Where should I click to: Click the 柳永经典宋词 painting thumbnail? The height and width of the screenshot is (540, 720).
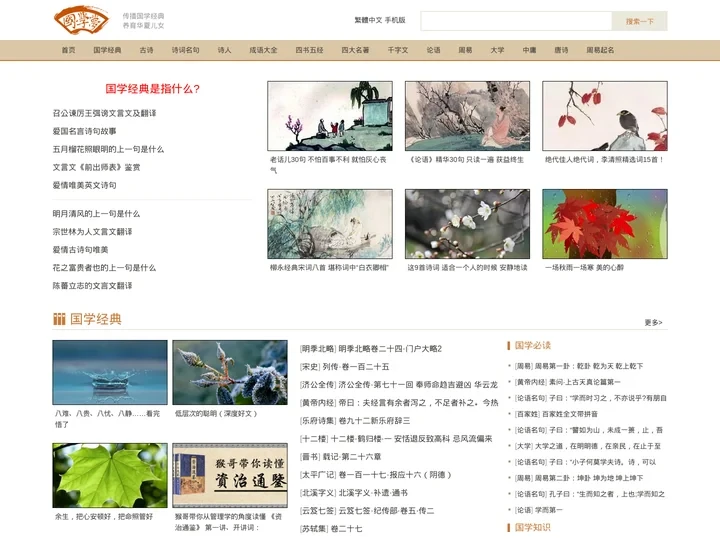(x=330, y=224)
